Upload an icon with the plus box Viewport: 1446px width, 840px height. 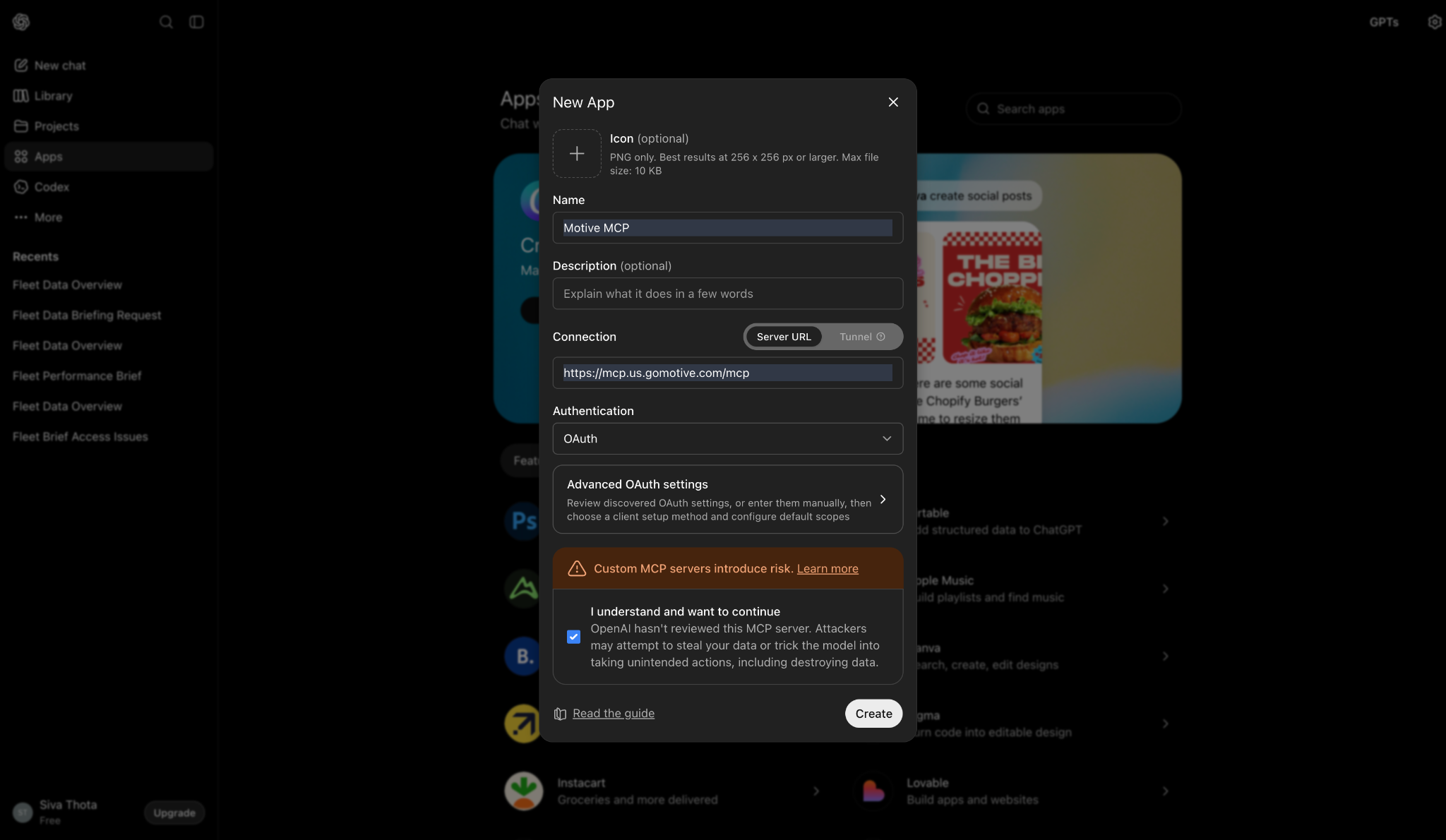(x=577, y=153)
